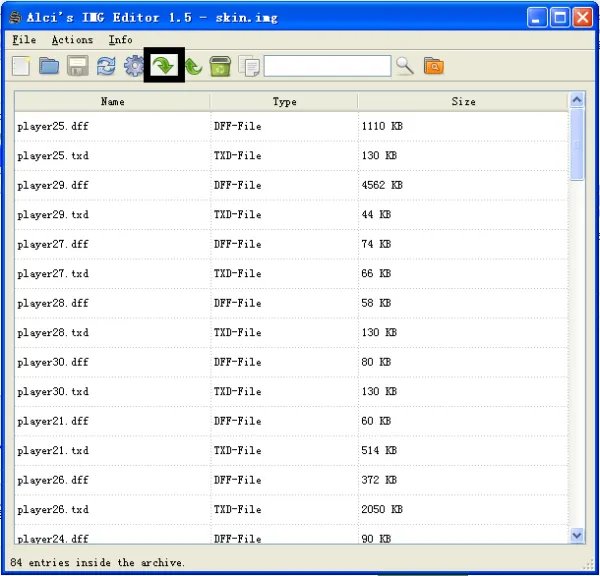Sort entries by the Name column header
The height and width of the screenshot is (576, 600).
[112, 101]
